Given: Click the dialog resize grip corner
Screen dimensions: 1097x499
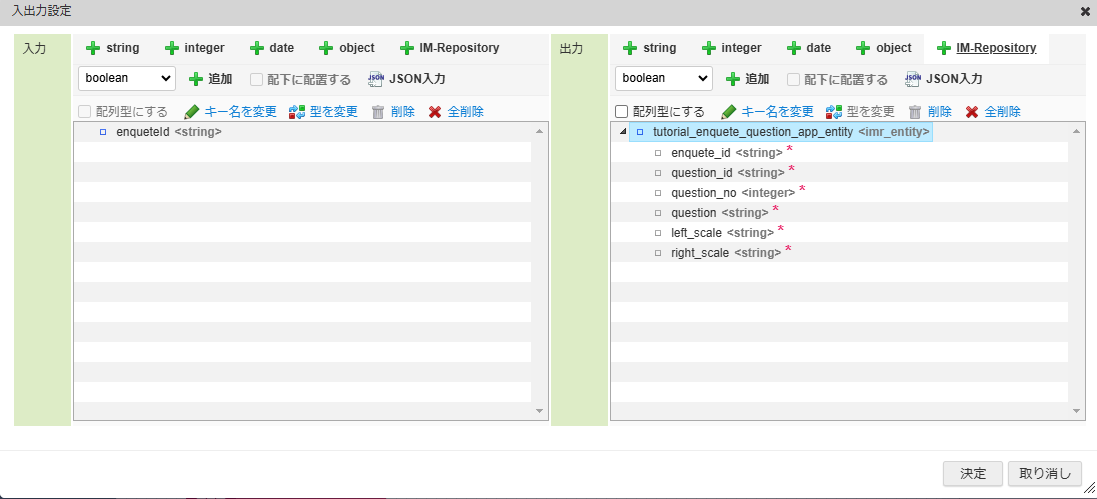Looking at the screenshot, I should click(1089, 488).
